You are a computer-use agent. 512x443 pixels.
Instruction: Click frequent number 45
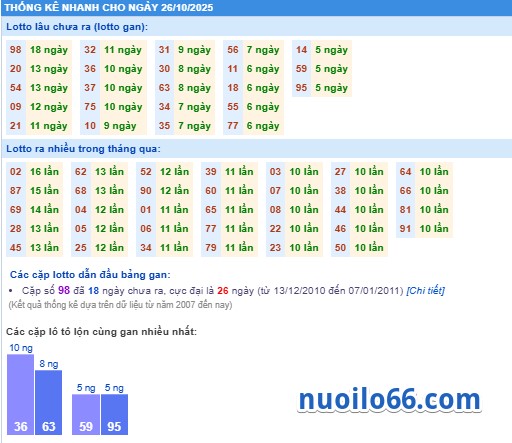coord(16,248)
